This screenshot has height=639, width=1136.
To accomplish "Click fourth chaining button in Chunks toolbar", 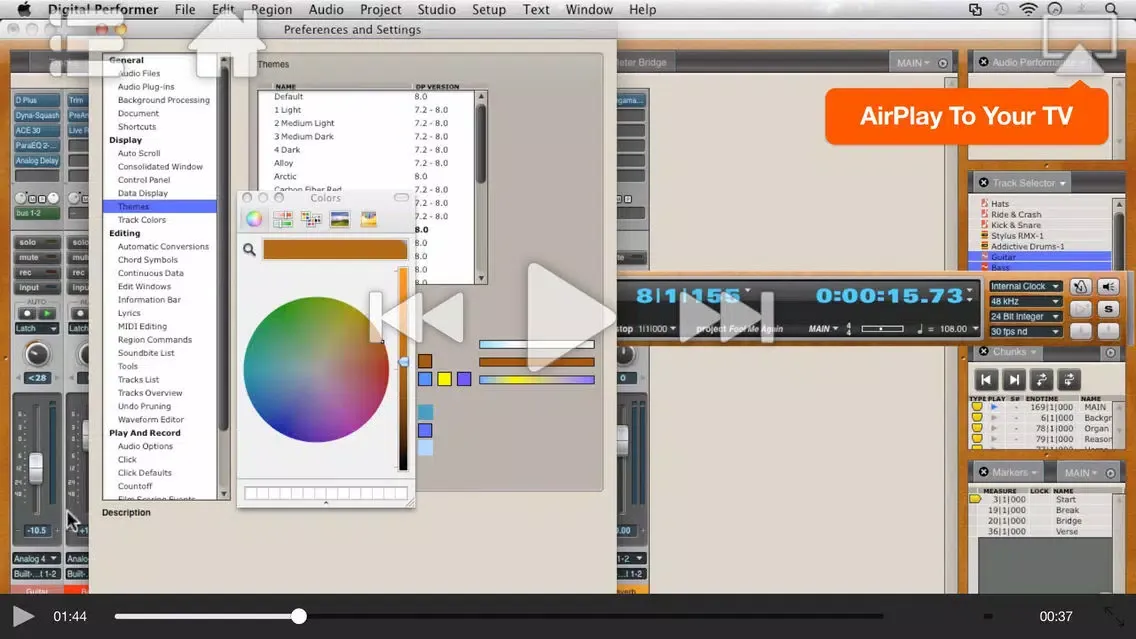I will pyautogui.click(x=1069, y=380).
